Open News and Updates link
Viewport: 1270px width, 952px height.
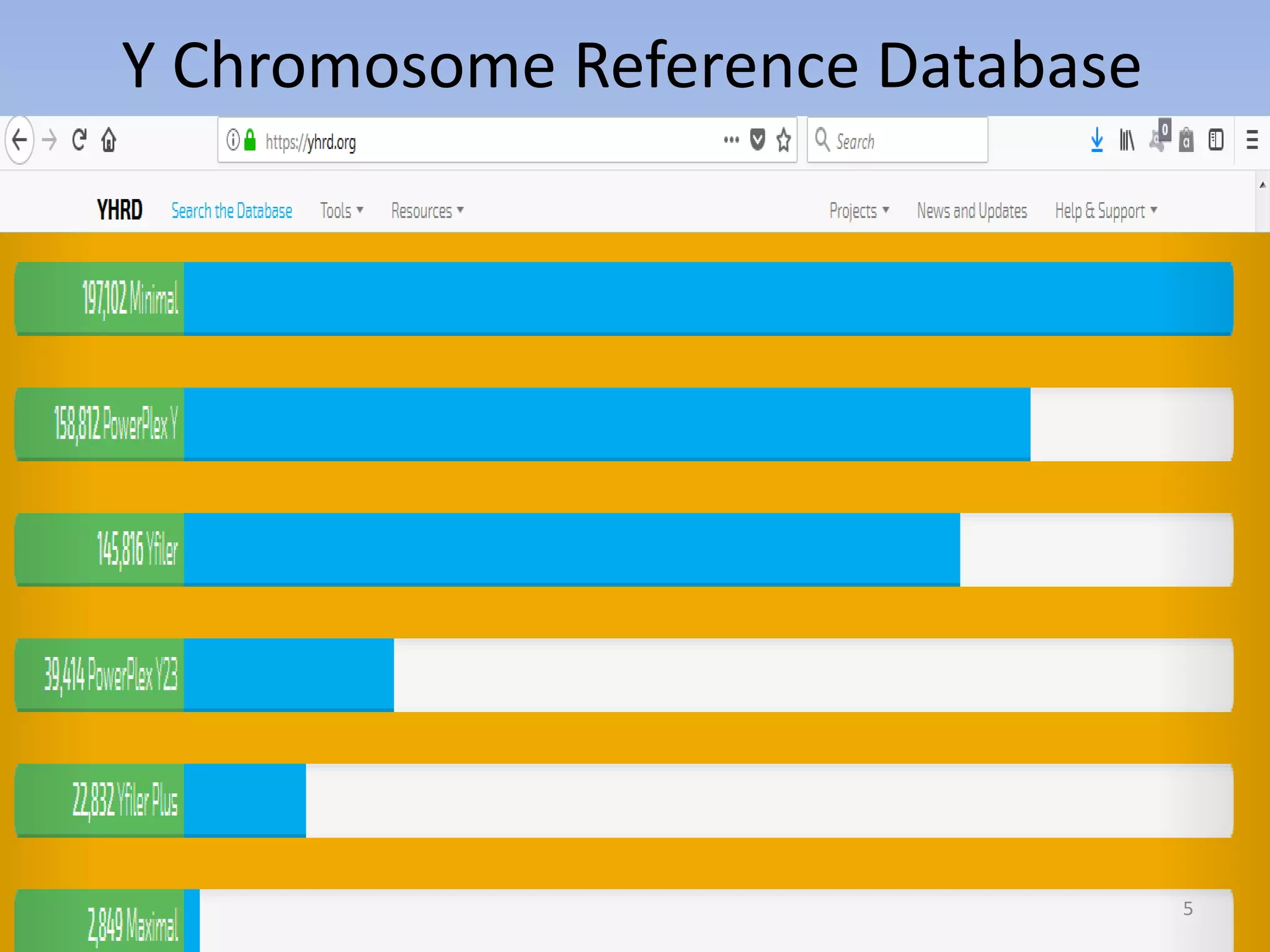[x=972, y=211]
